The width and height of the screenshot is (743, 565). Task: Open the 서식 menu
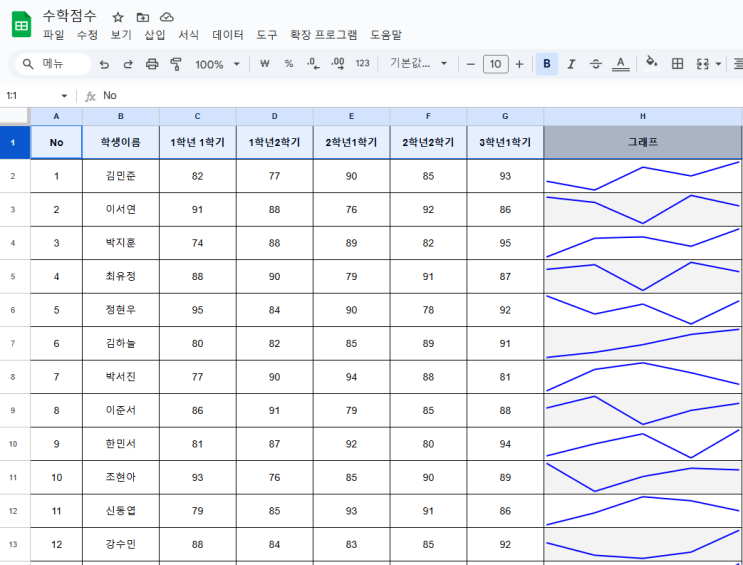[x=189, y=35]
